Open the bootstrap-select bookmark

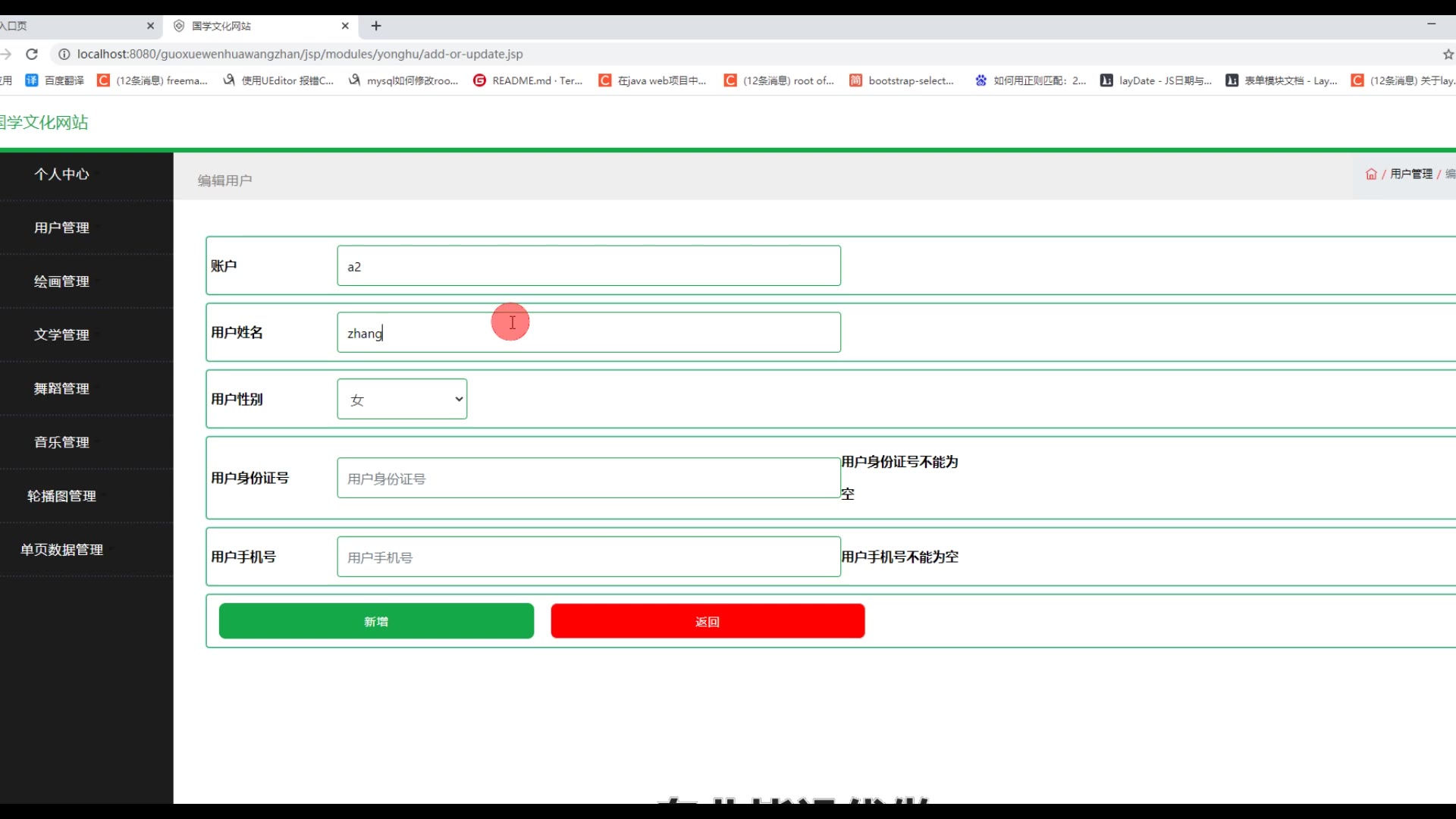point(902,80)
